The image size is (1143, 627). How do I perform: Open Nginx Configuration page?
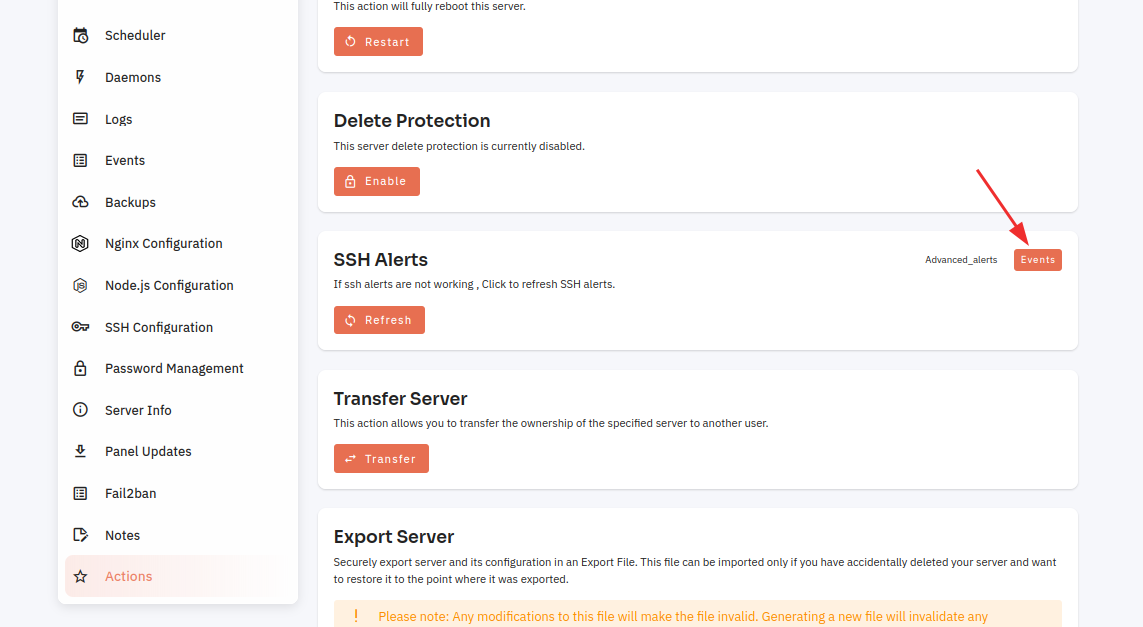(178, 244)
